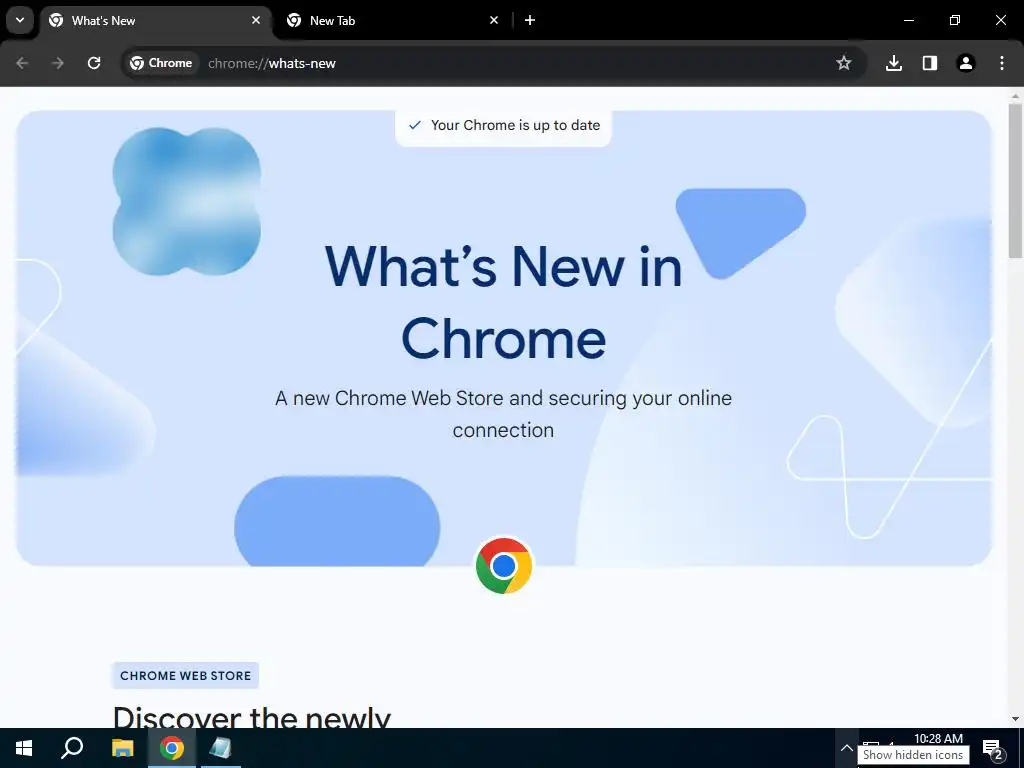The image size is (1024, 768).
Task: Go back to previous page
Action: click(x=22, y=63)
